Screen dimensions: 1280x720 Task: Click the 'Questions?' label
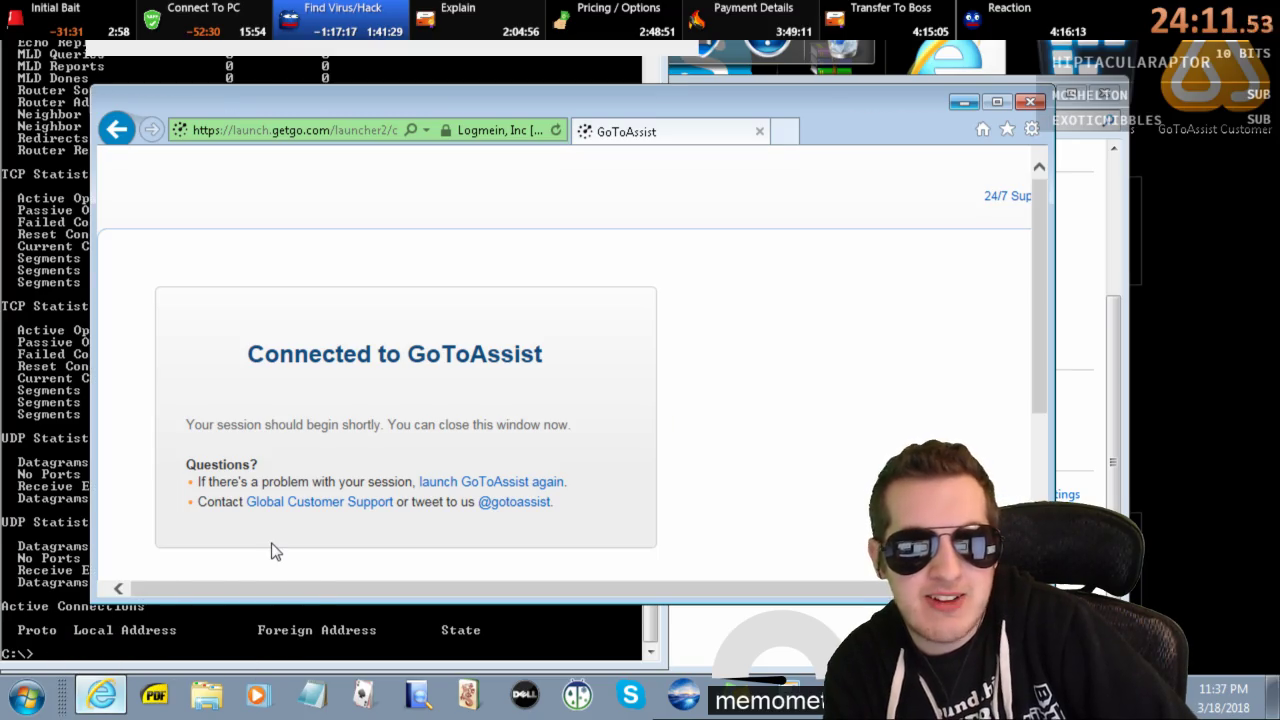(221, 465)
